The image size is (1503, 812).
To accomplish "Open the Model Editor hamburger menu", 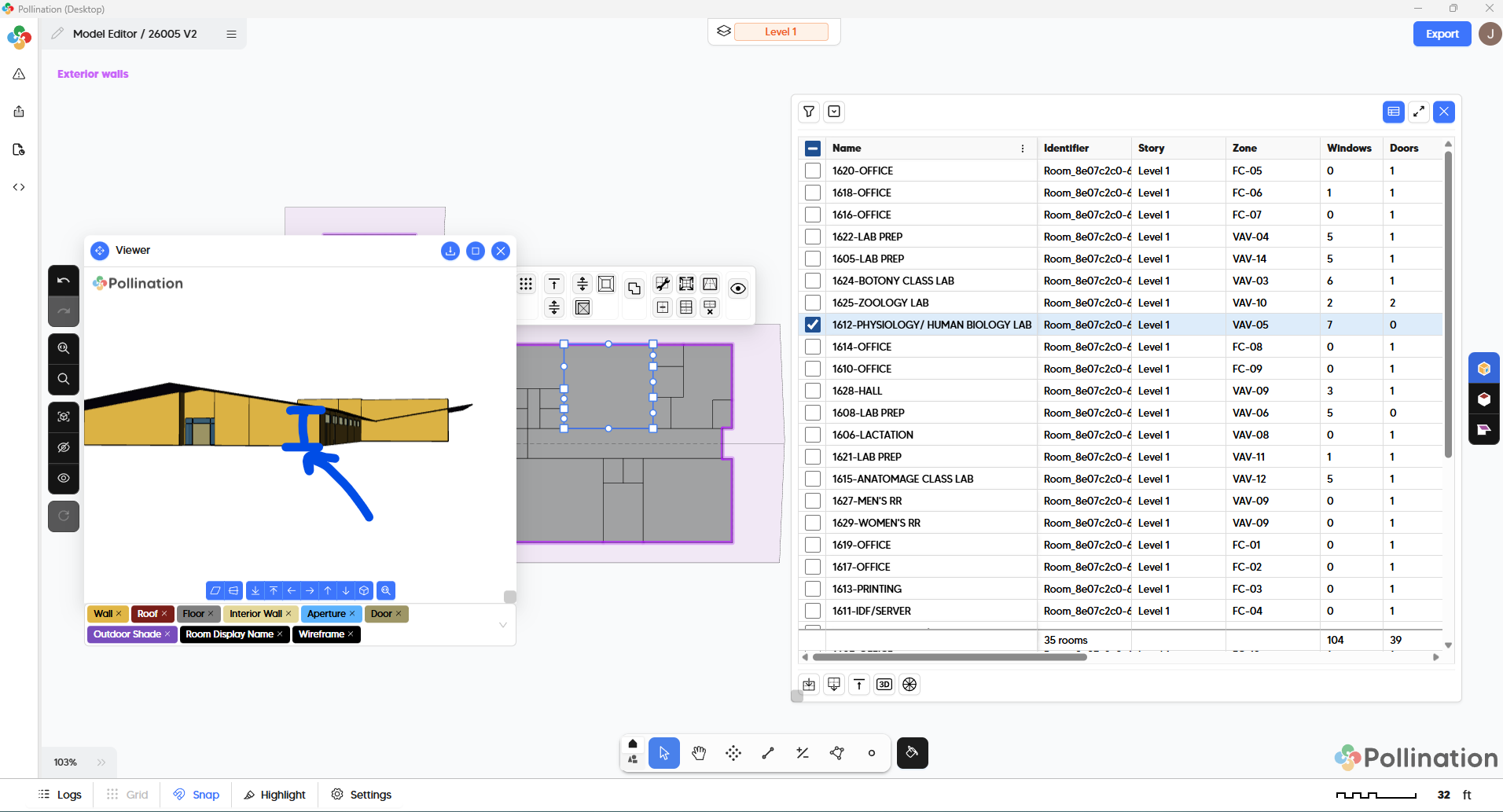I will click(231, 34).
